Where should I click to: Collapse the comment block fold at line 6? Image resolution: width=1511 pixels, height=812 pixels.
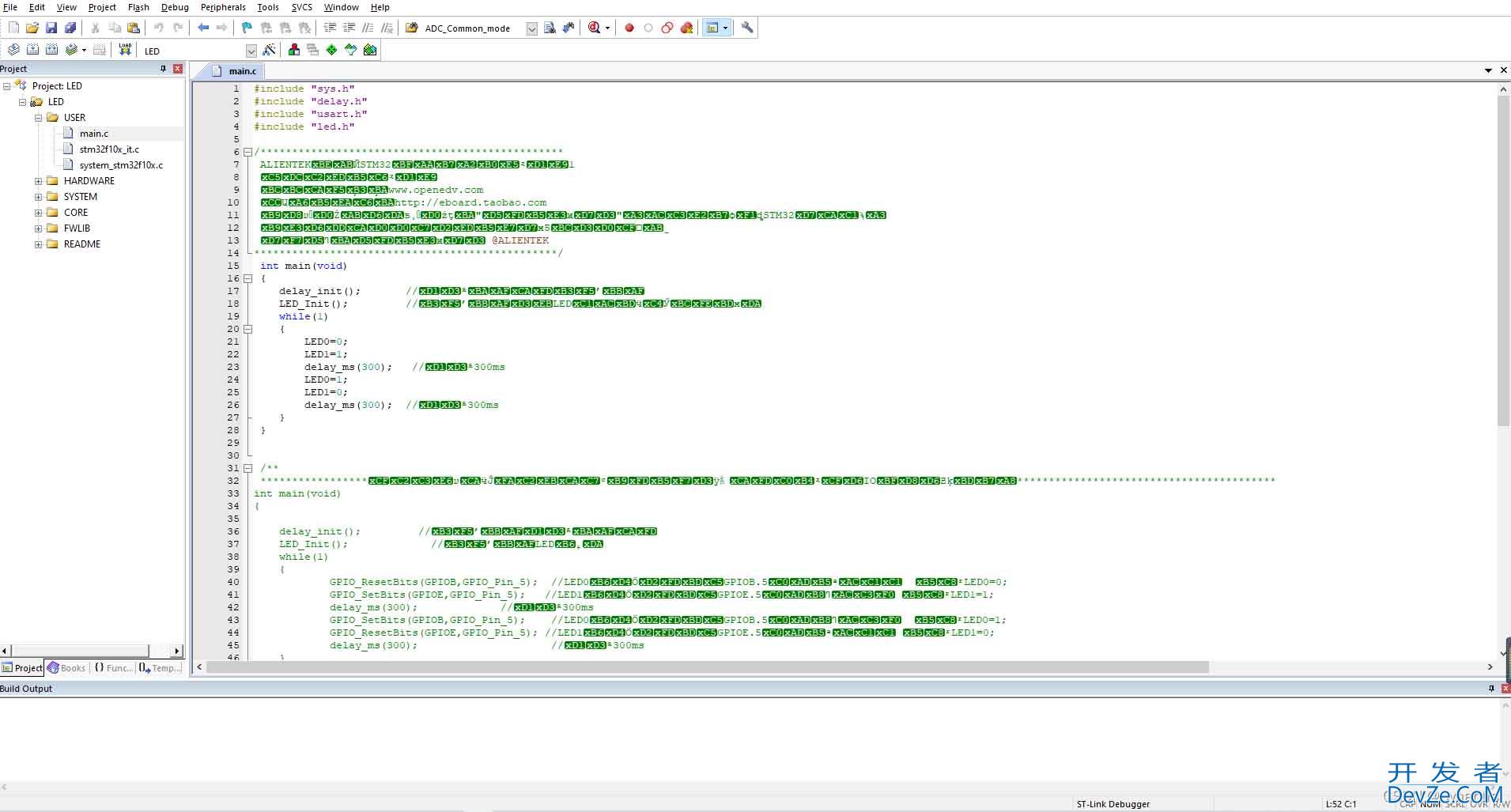(247, 152)
